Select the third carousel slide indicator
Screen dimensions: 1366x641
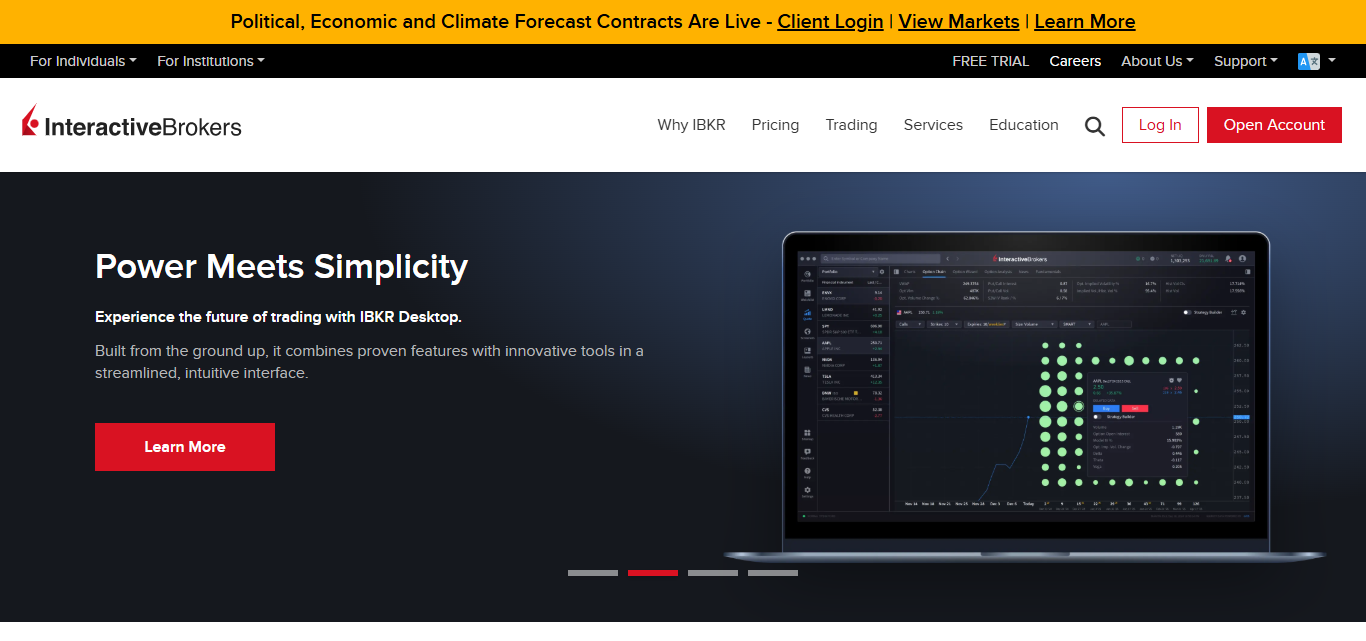(713, 573)
